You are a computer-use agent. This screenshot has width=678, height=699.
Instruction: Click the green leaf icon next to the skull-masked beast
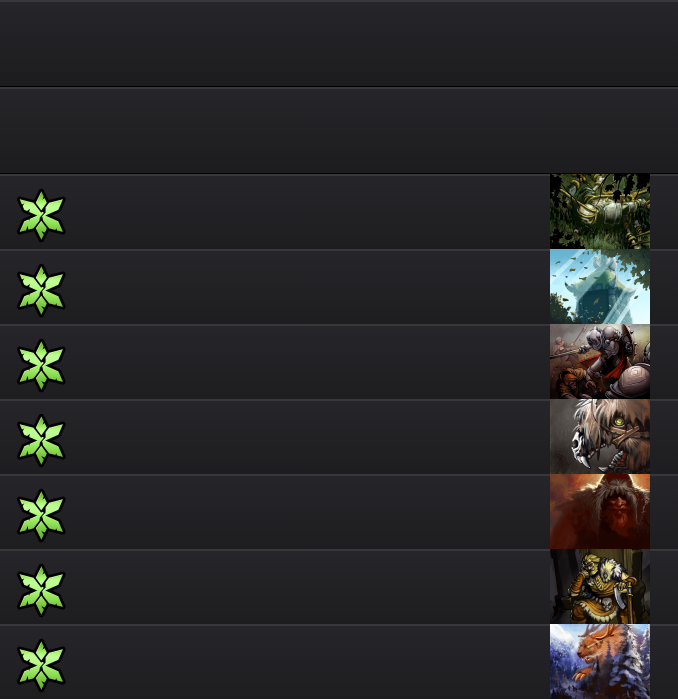point(41,440)
